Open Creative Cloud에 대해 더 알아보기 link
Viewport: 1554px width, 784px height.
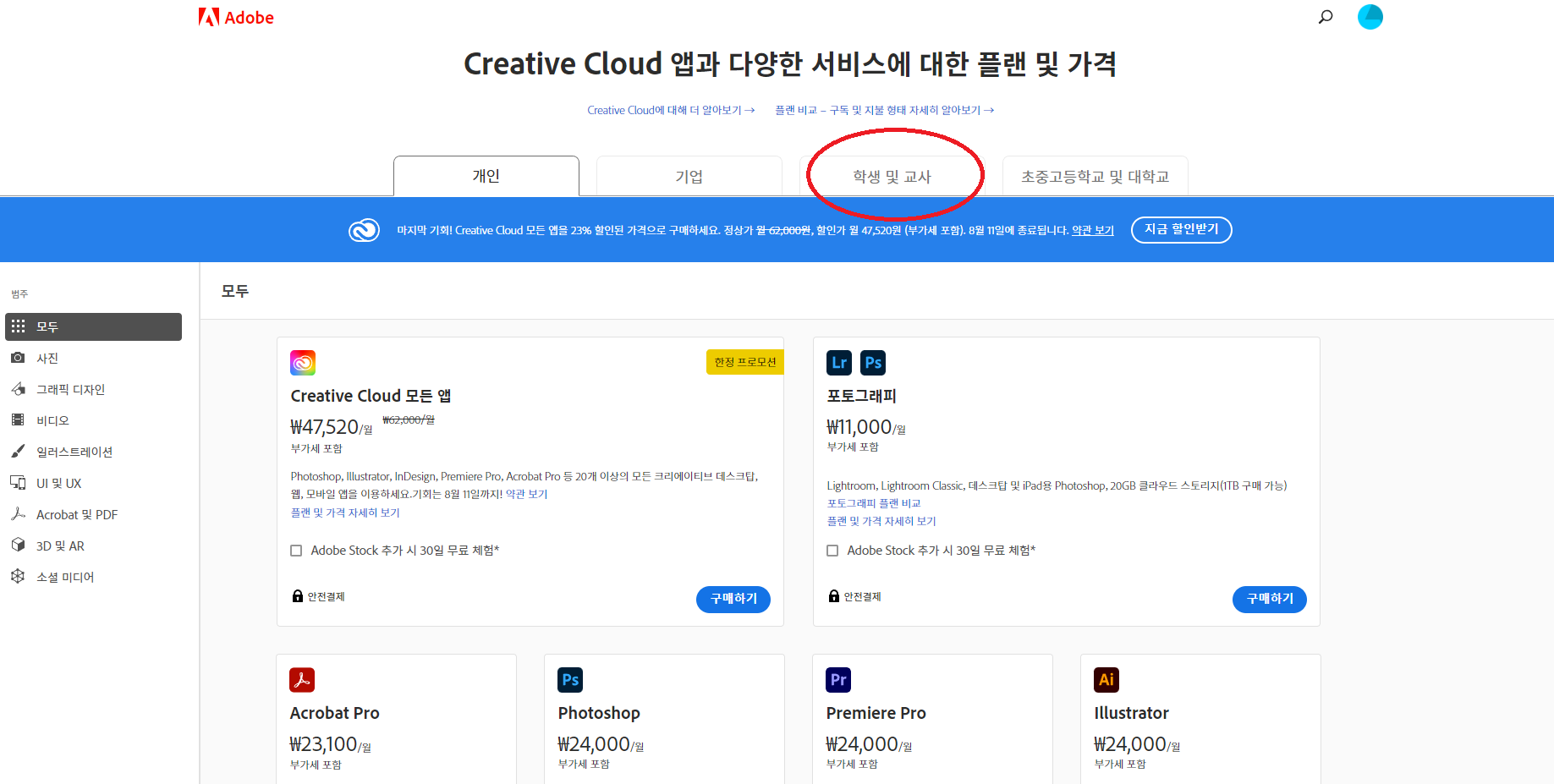671,110
